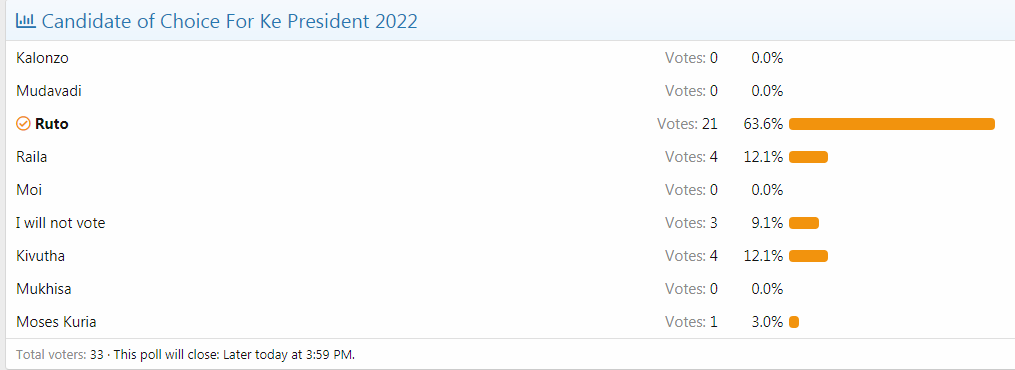Choose the I will not vote option

(x=61, y=223)
